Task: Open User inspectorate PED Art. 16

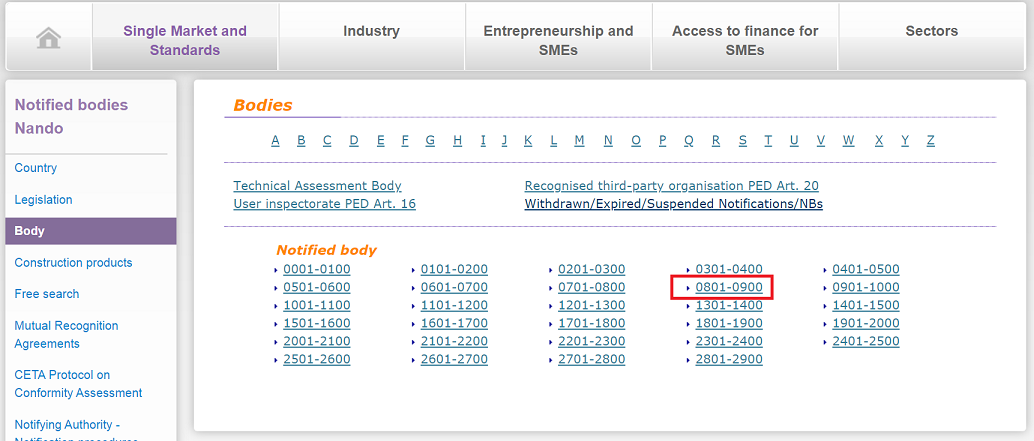Action: (324, 204)
